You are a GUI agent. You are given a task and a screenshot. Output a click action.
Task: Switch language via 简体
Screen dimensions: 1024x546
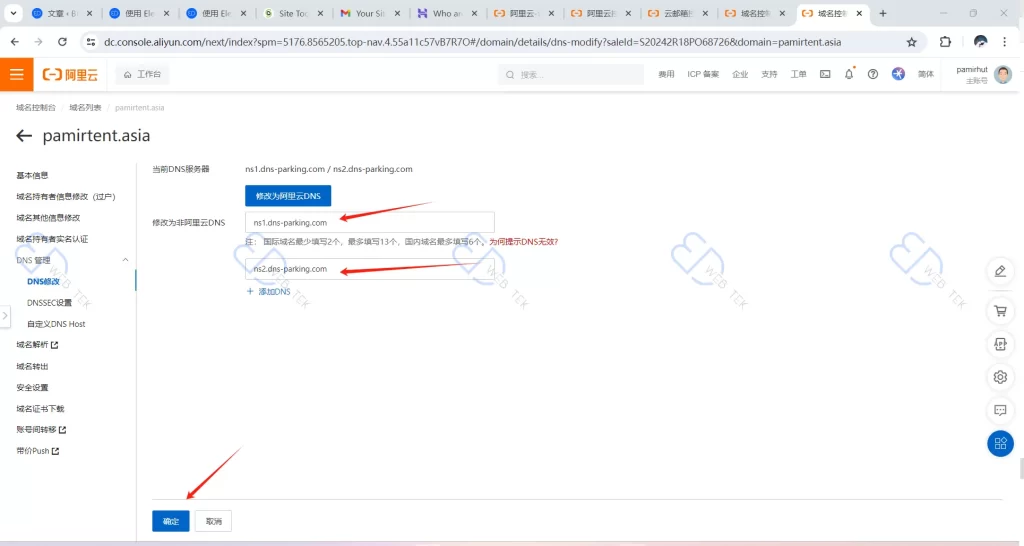tap(925, 74)
